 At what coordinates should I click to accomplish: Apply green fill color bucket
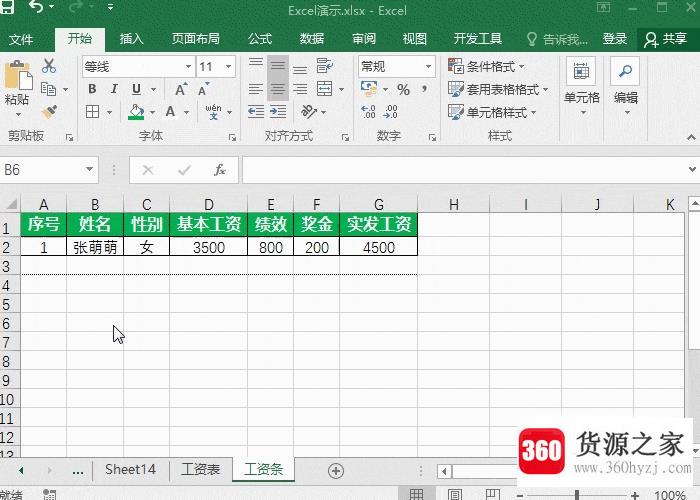(136, 112)
